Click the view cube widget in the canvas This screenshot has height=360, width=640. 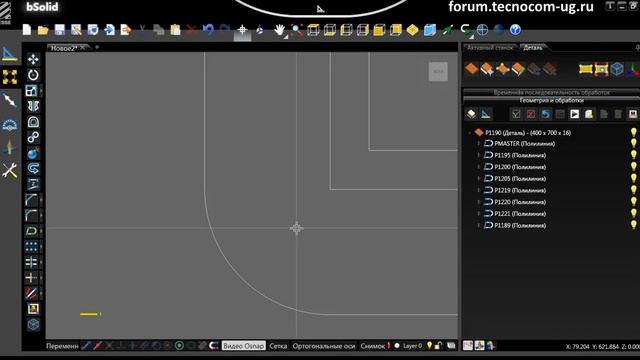[x=438, y=71]
